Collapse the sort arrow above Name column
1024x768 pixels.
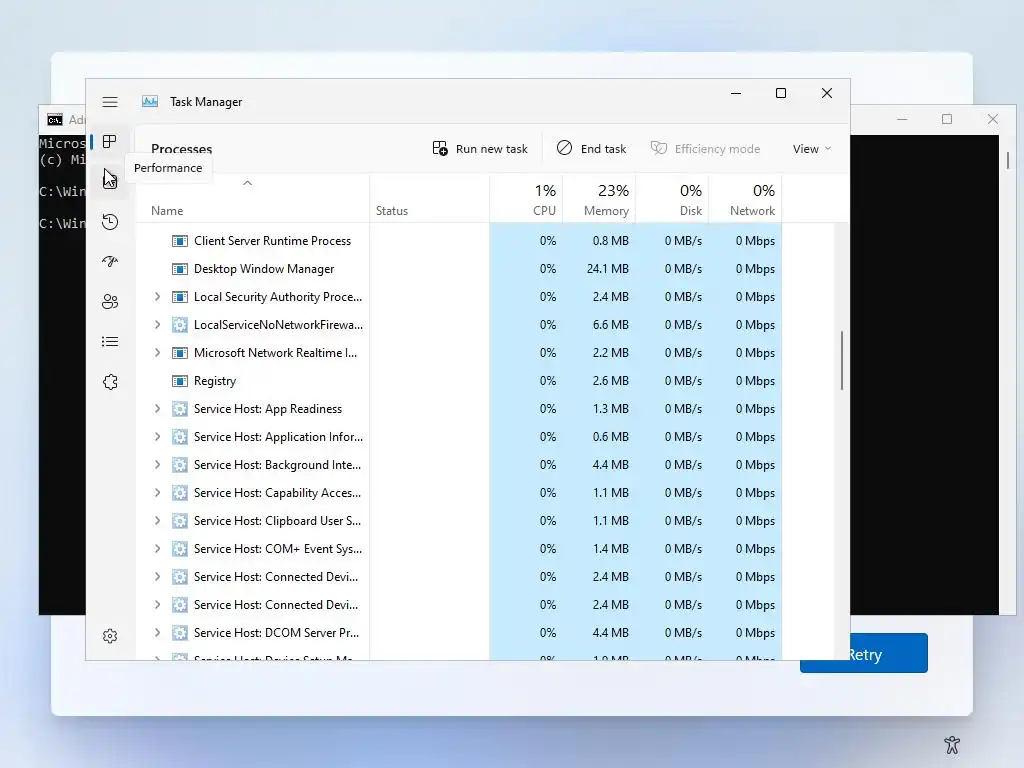(x=248, y=184)
